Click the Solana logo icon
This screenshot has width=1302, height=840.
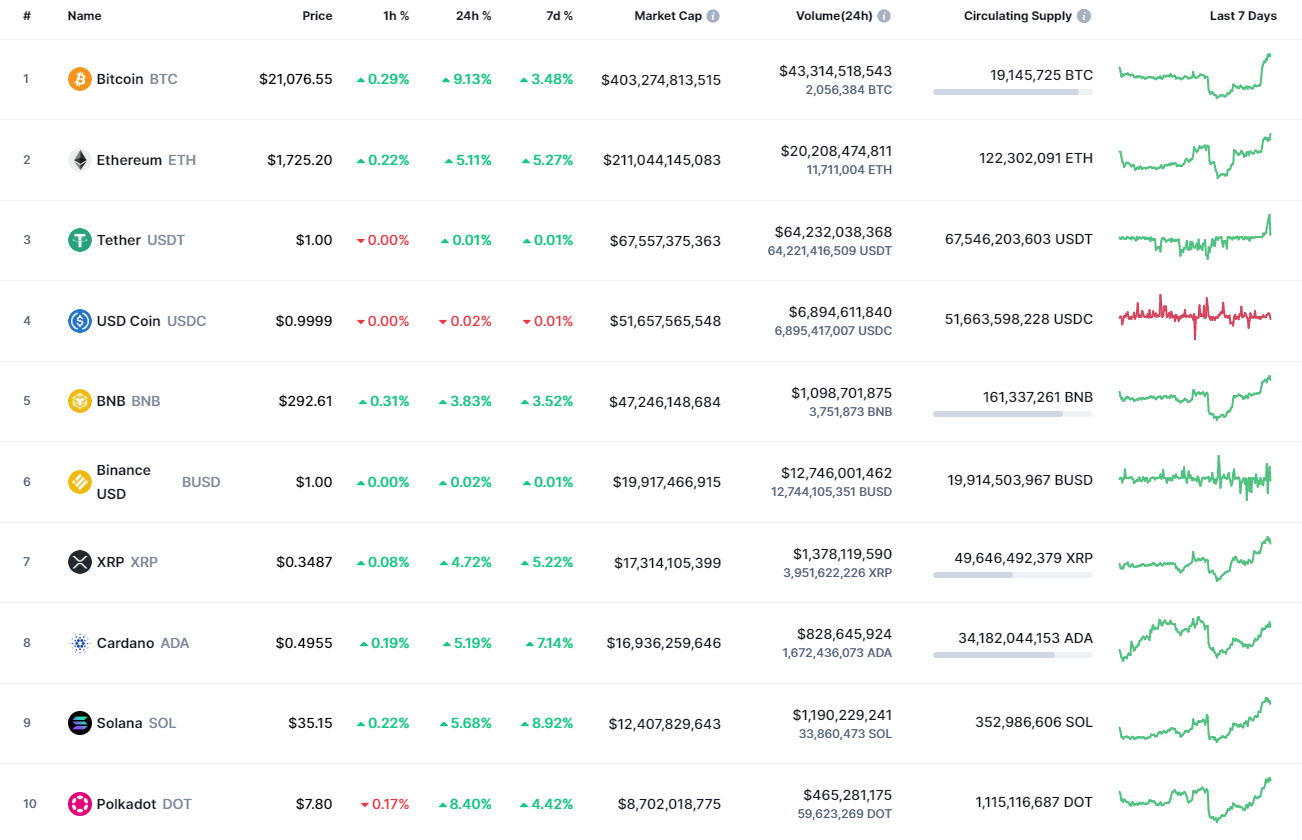(78, 722)
